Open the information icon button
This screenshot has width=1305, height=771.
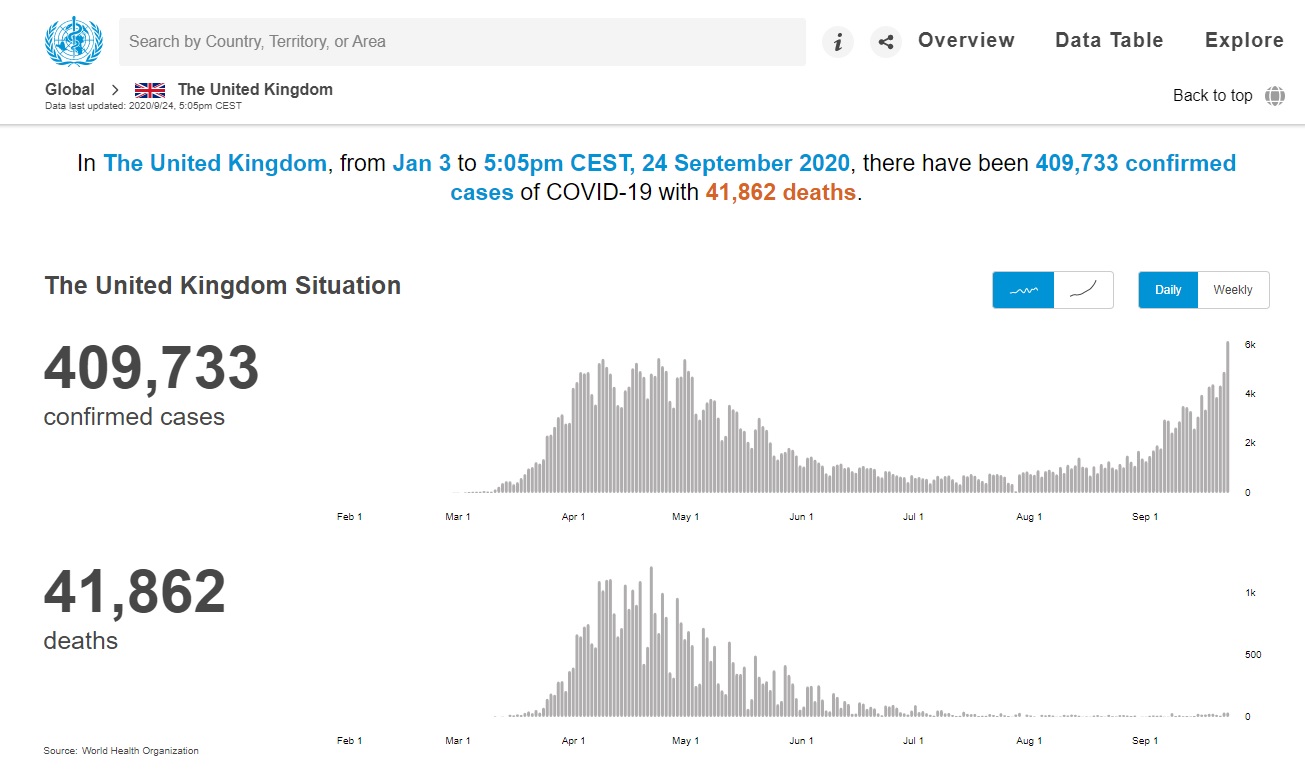838,42
